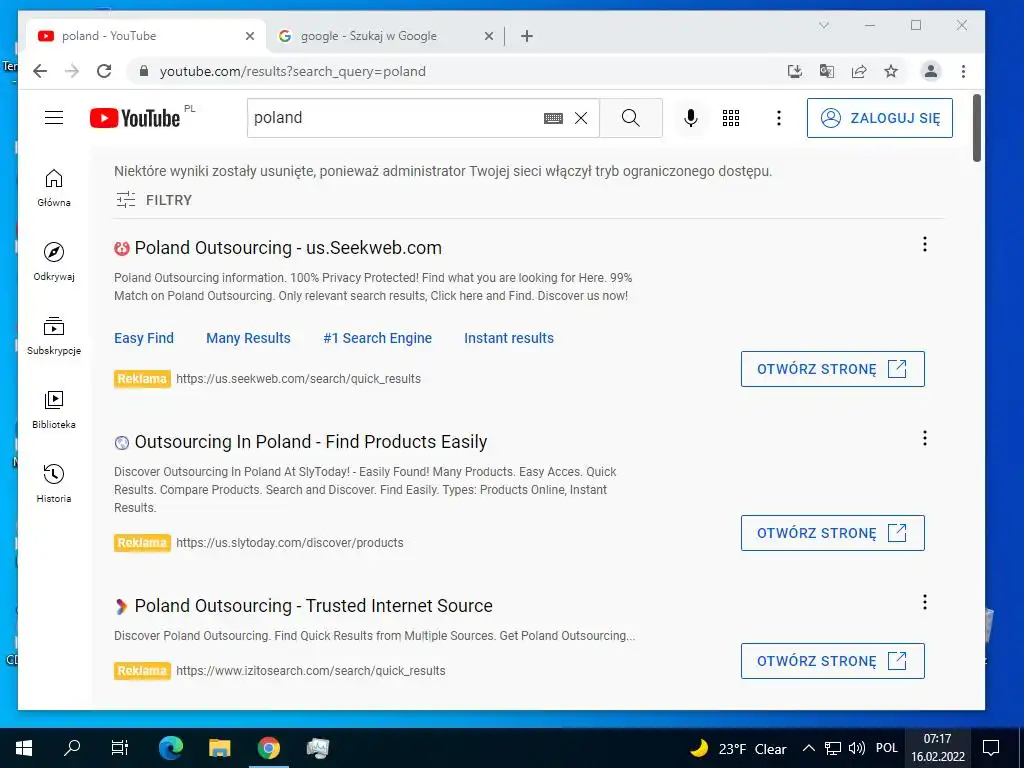Open the Many Results link
This screenshot has width=1024, height=768.
point(248,338)
